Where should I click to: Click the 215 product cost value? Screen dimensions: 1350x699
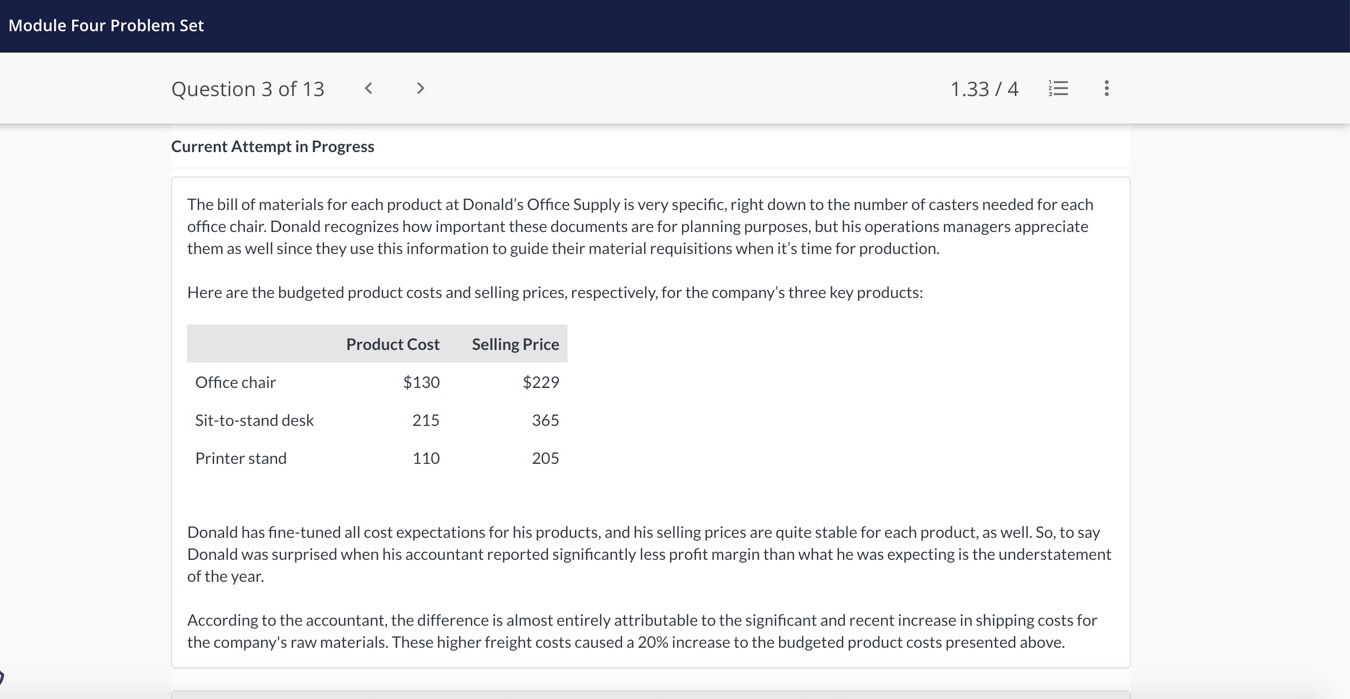click(426, 420)
